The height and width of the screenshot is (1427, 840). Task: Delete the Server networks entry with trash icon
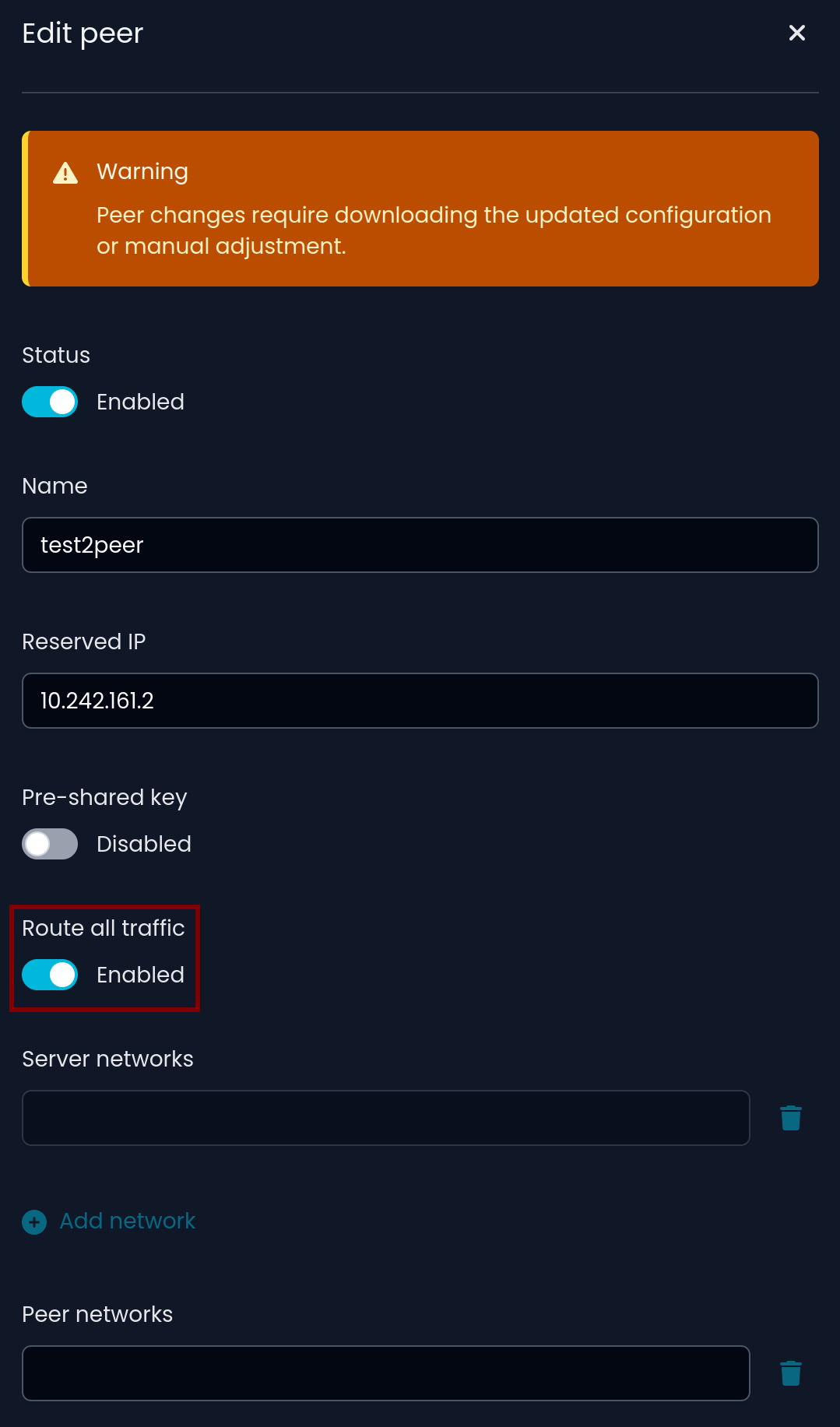[x=790, y=1118]
